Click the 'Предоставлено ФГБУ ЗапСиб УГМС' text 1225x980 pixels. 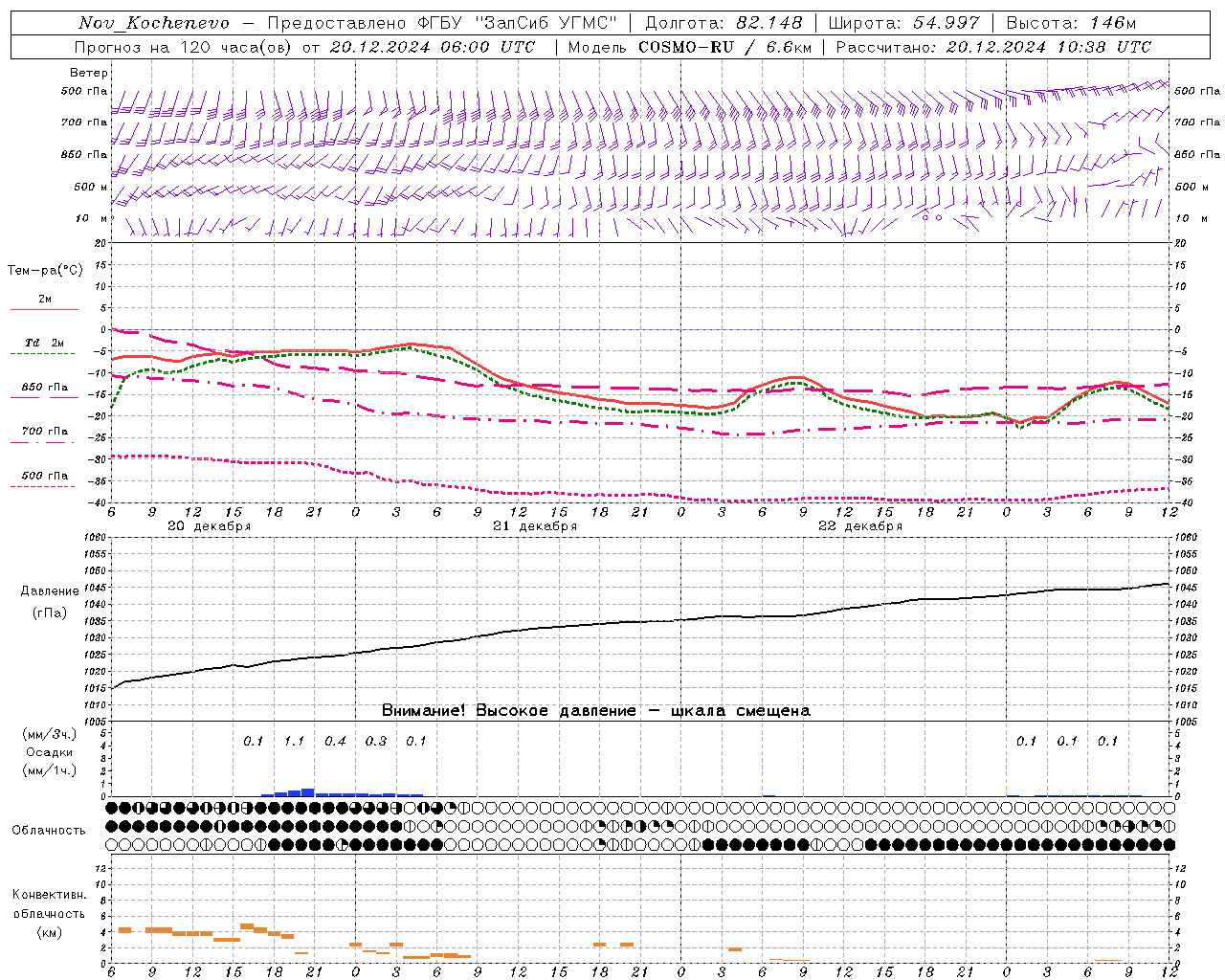(442, 23)
